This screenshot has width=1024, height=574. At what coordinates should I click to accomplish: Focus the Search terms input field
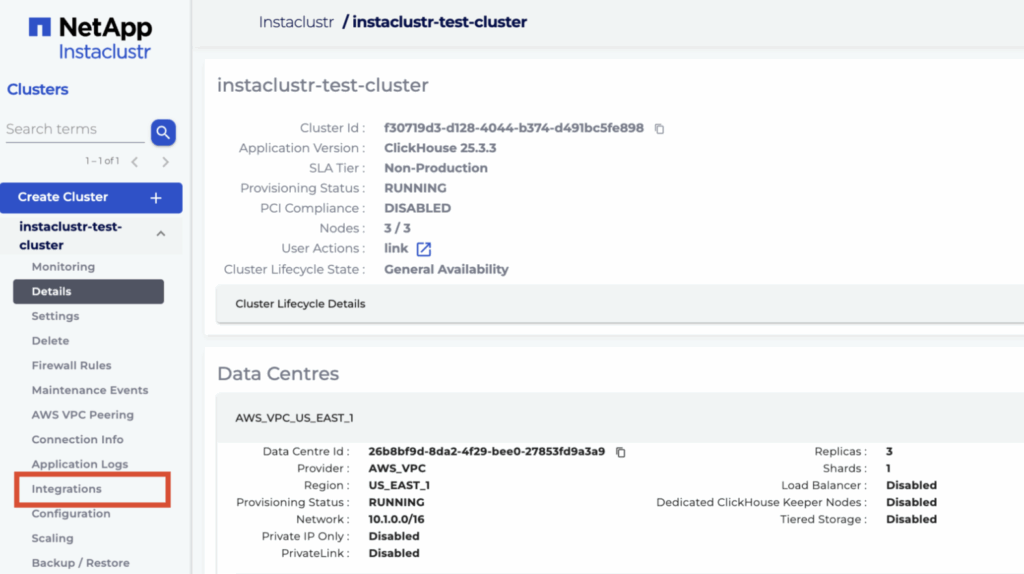pos(74,130)
